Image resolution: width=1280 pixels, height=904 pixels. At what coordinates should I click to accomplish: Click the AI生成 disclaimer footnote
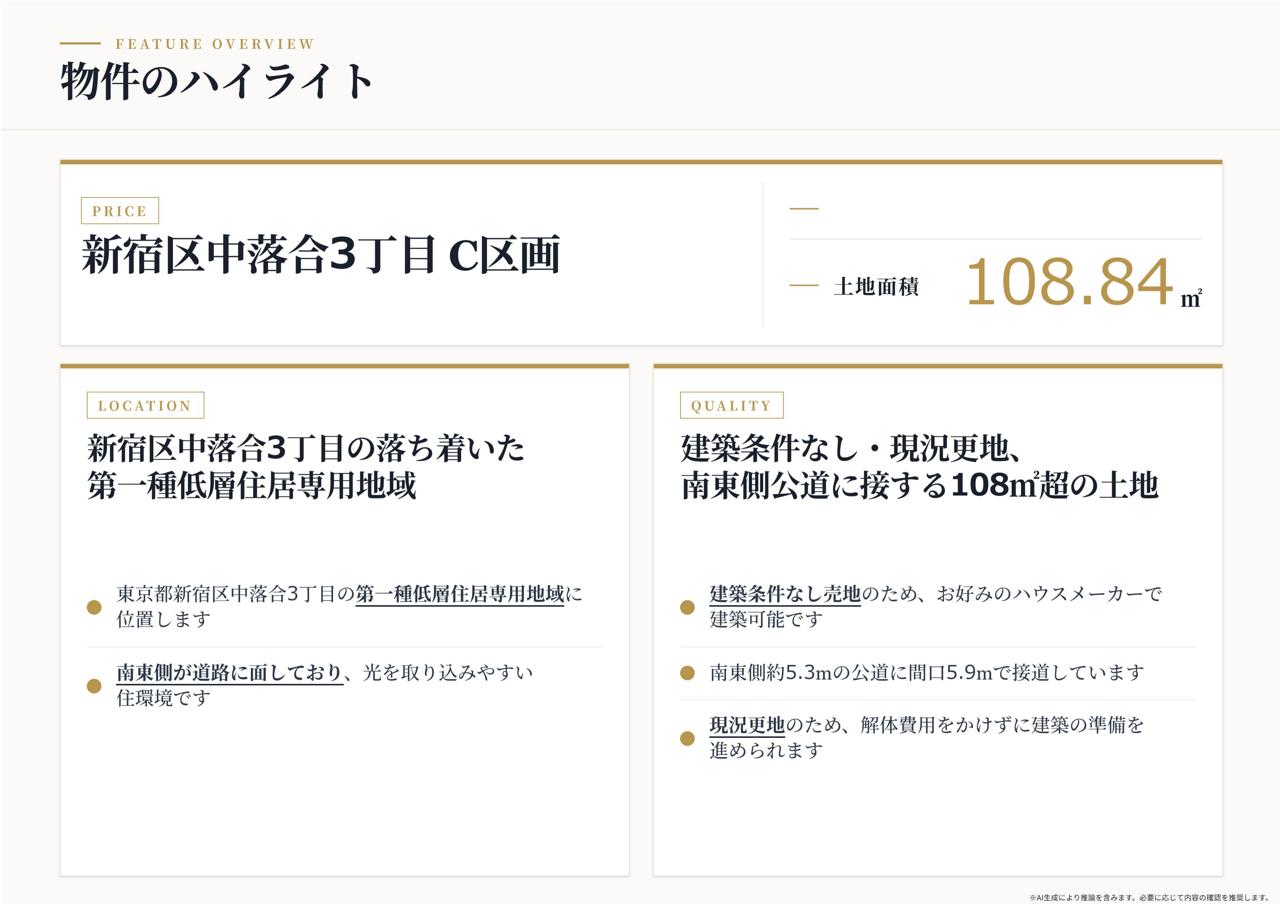coord(1149,898)
